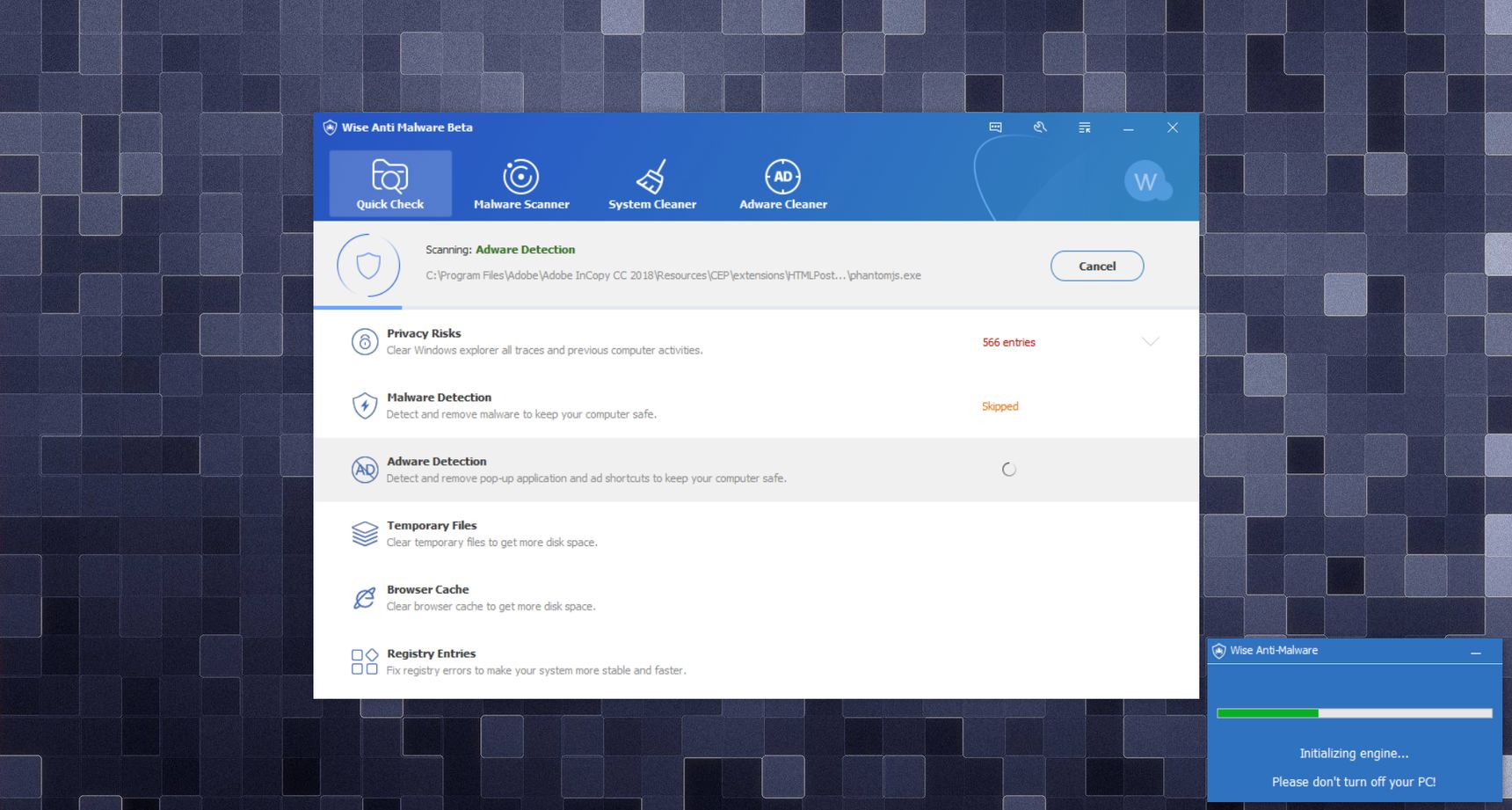Click the Wise Anti-Malware popup shield logo
This screenshot has width=1512, height=810.
tap(1218, 651)
